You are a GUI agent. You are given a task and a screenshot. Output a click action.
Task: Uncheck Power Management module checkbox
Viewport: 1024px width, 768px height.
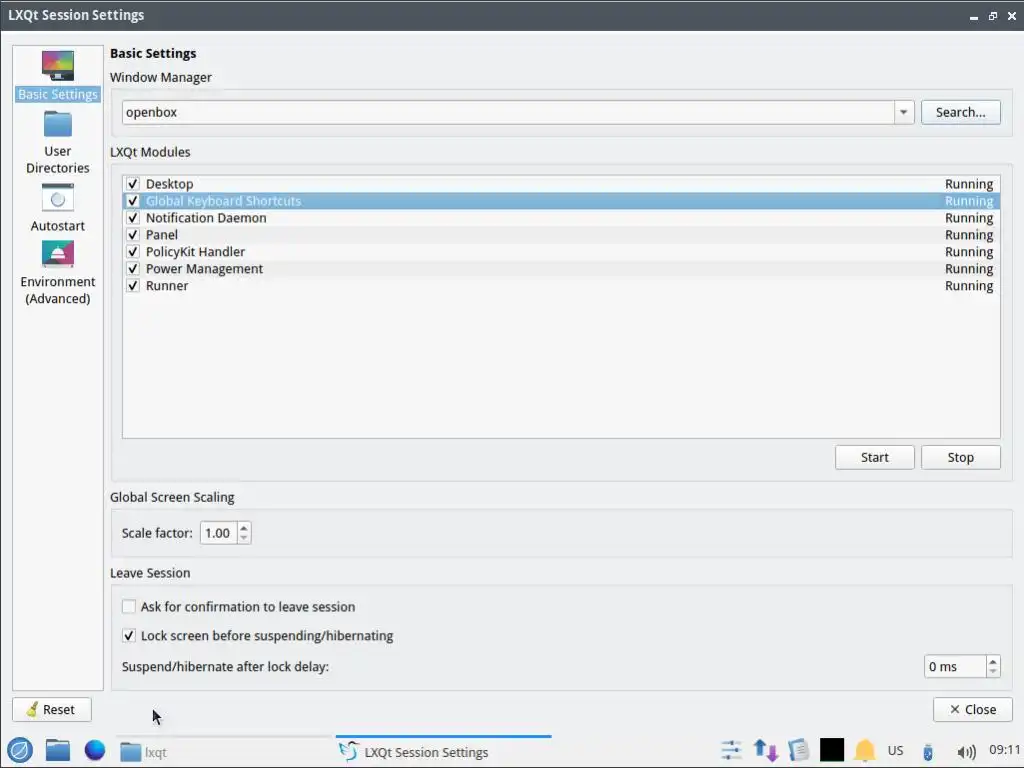pyautogui.click(x=133, y=268)
